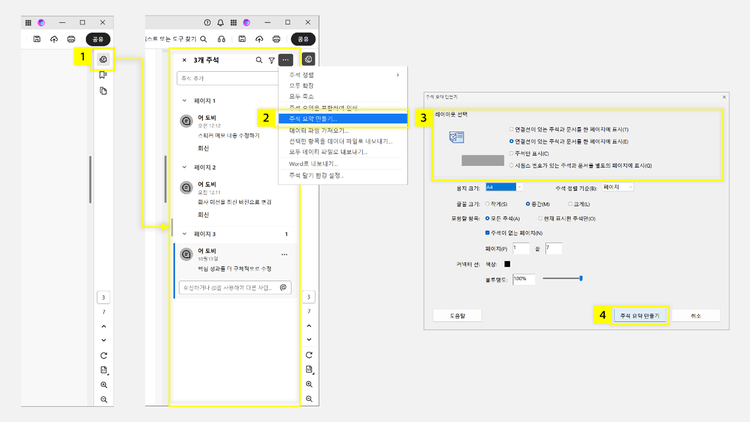Zoom in using the middle window sidebar
The height and width of the screenshot is (422, 750).
pos(309,384)
